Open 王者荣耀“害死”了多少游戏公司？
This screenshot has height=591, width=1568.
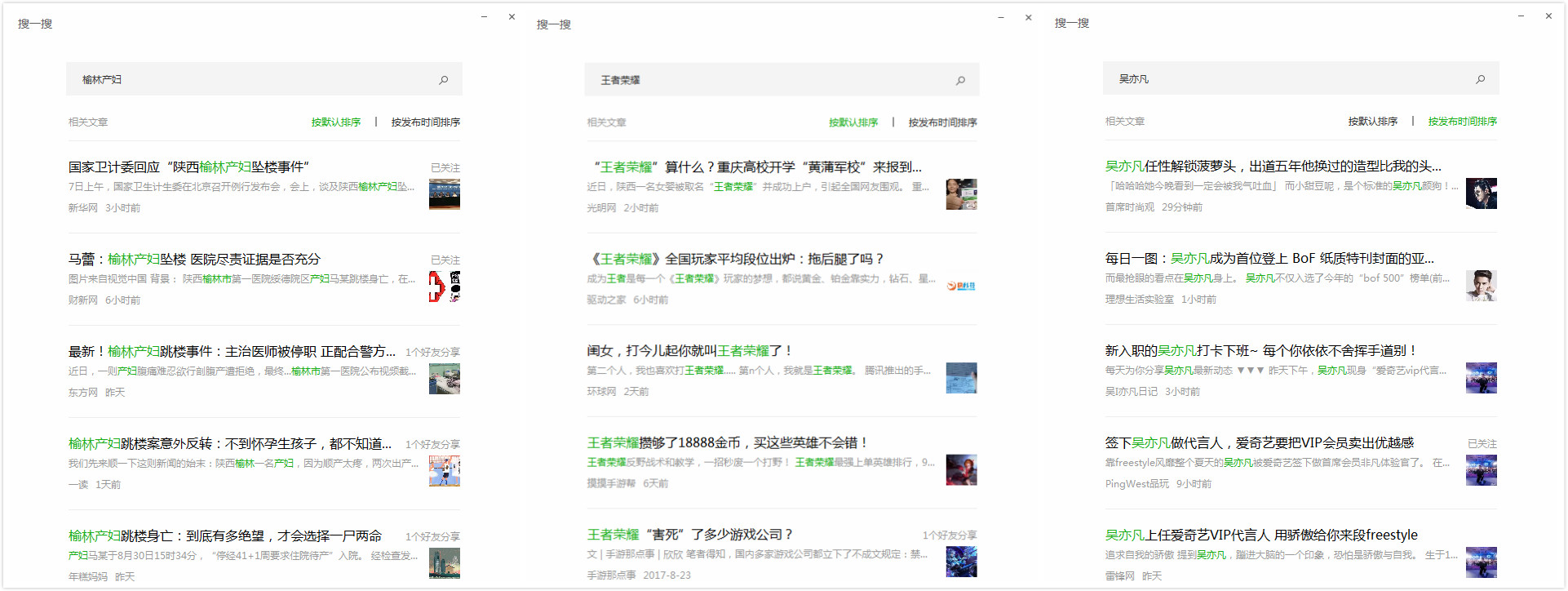(690, 535)
